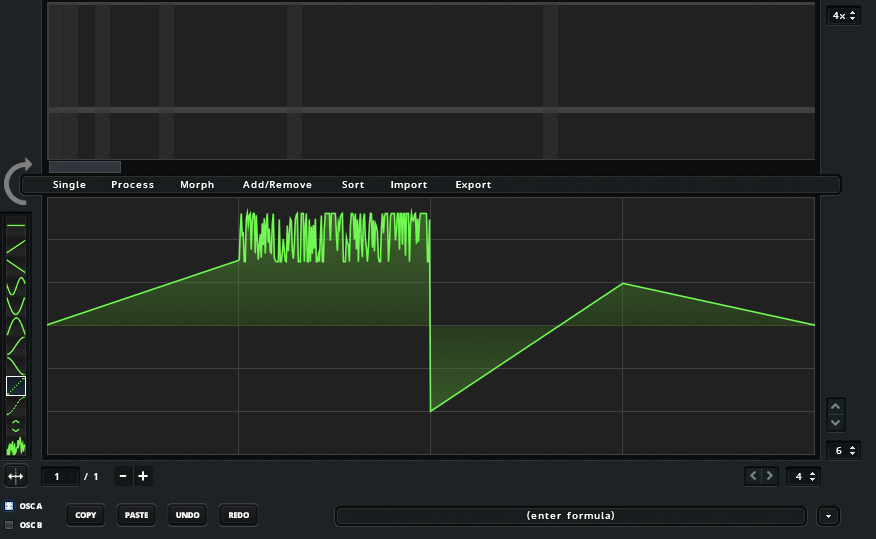Image resolution: width=876 pixels, height=539 pixels.
Task: Open the Import menu
Action: coord(409,185)
